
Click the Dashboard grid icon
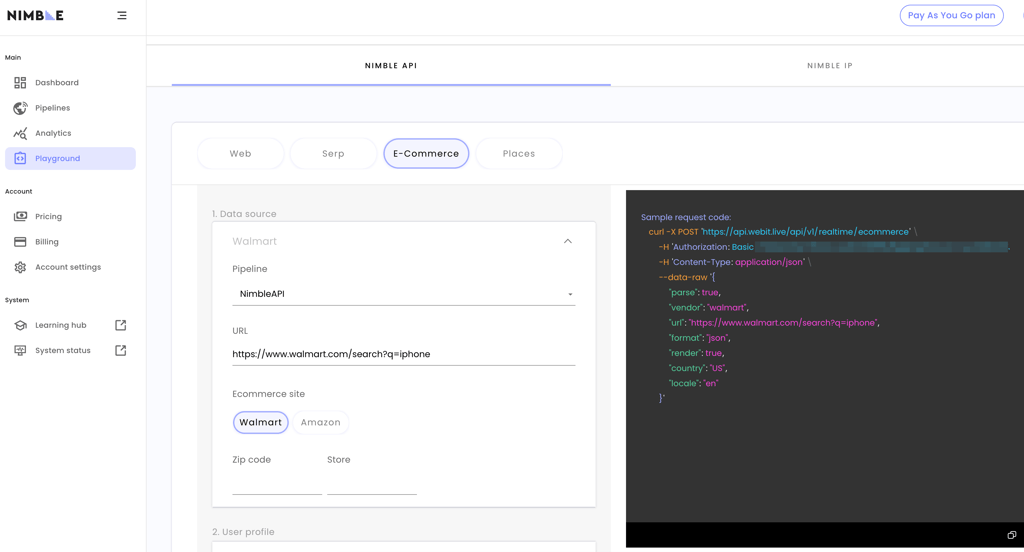tap(20, 82)
